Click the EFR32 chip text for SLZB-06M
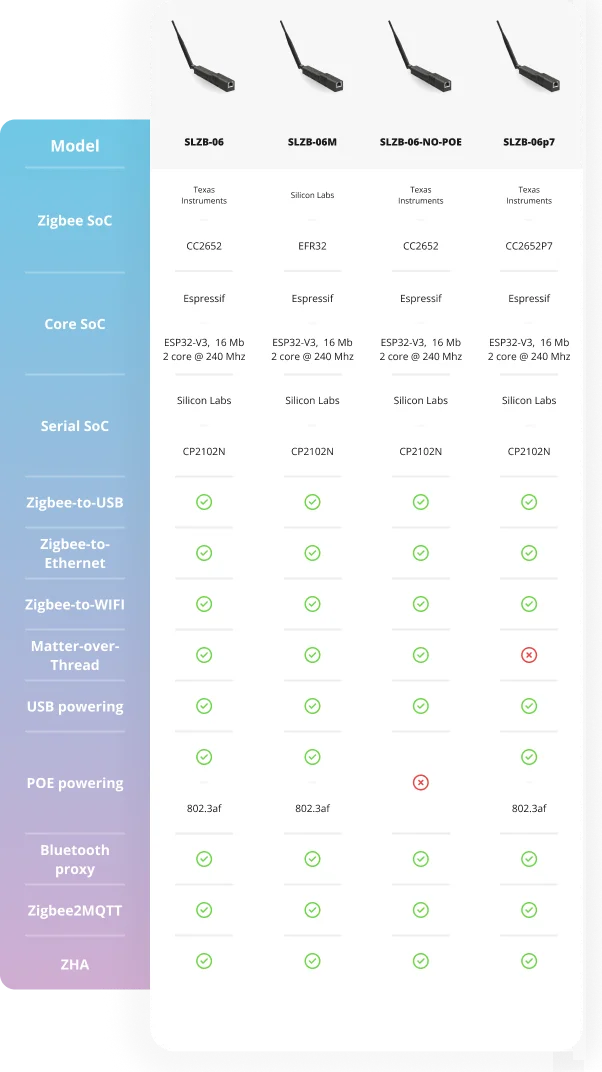602x1072 pixels. 312,246
